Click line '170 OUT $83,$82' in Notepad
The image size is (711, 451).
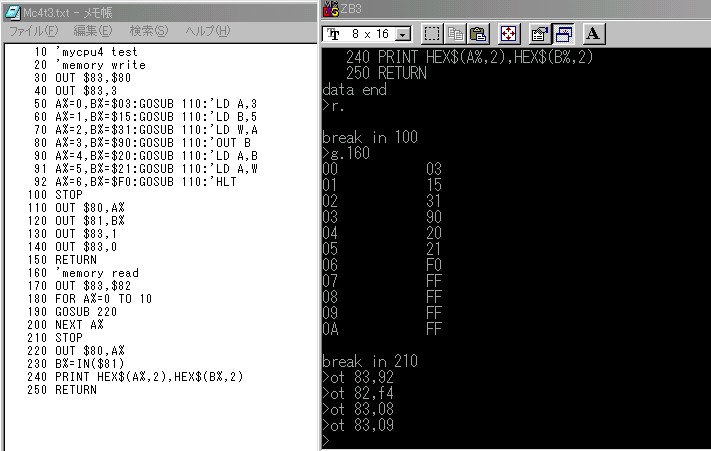79,286
